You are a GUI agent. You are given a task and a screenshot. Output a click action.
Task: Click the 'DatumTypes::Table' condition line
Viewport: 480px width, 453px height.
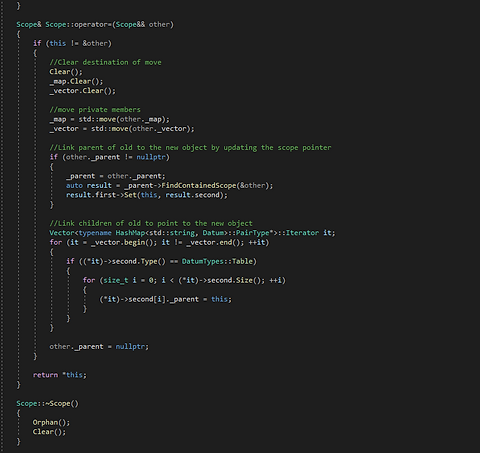[161, 261]
